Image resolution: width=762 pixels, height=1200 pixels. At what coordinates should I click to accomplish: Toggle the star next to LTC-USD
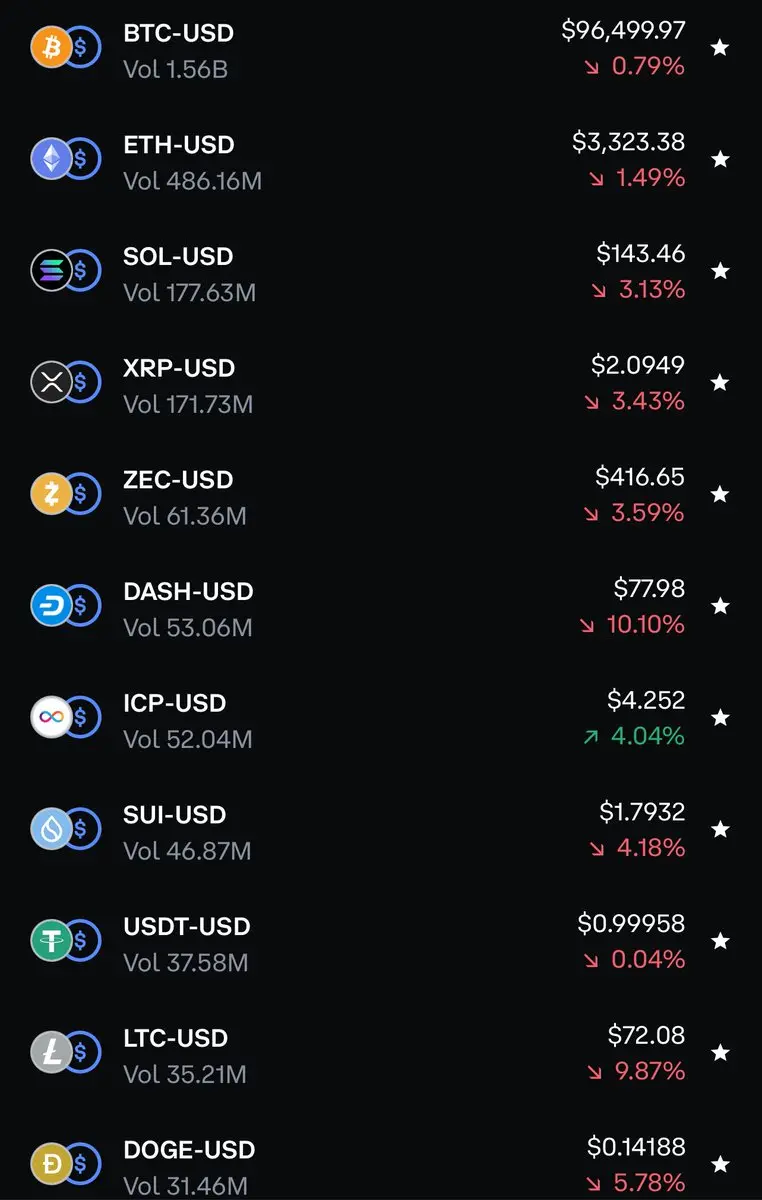pos(719,1052)
